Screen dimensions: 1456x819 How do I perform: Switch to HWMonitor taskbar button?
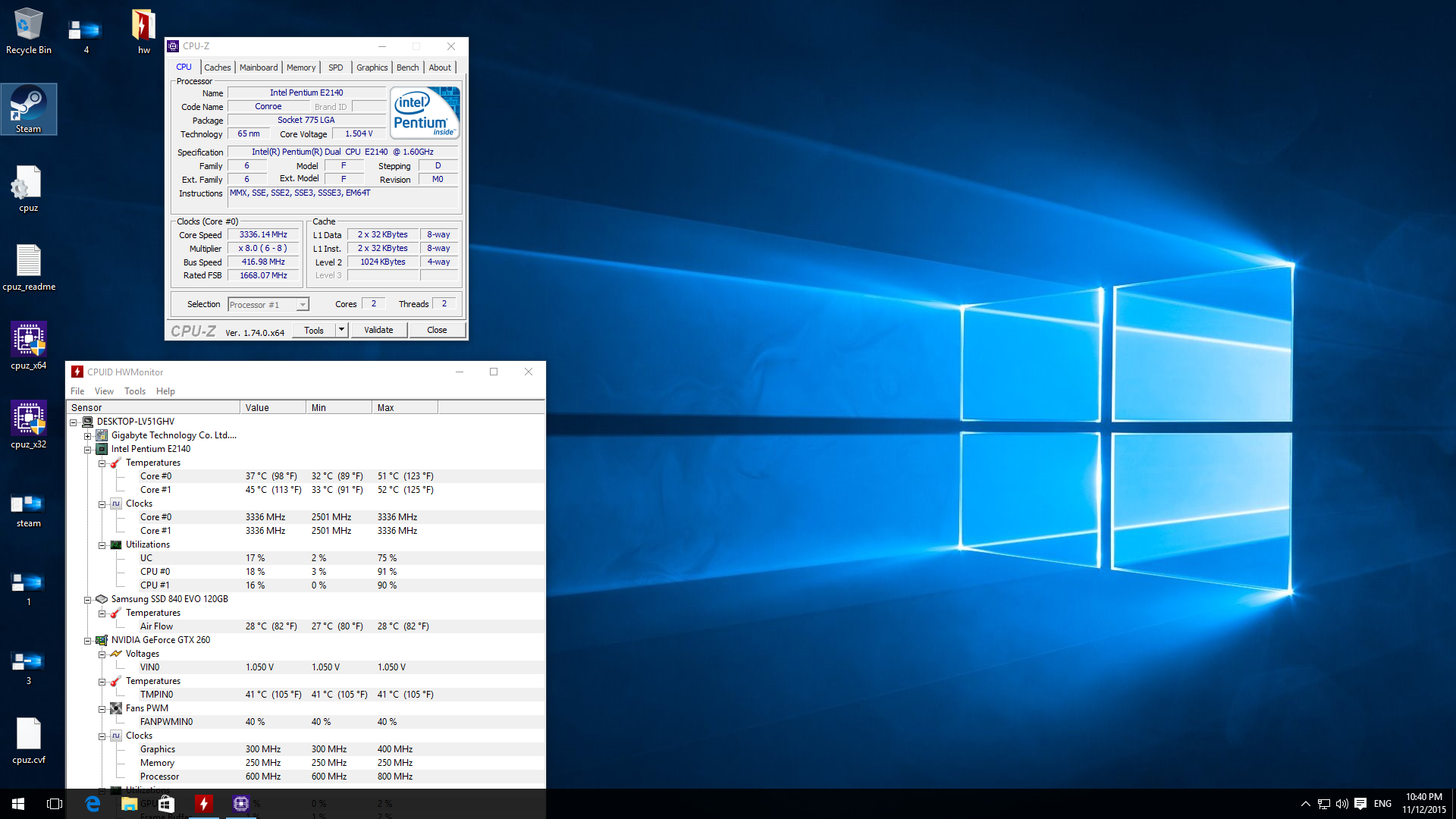[x=203, y=804]
